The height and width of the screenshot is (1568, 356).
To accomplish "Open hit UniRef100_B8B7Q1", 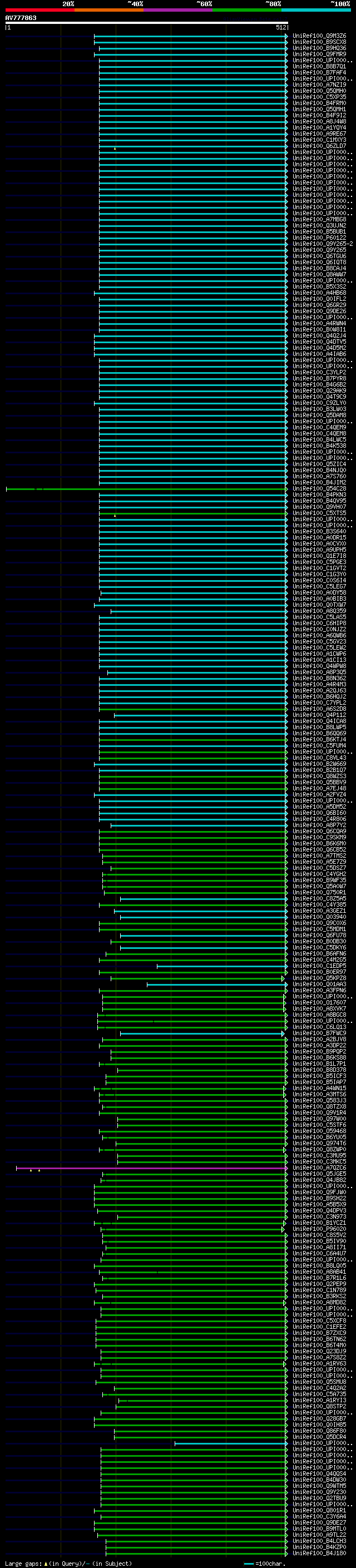I will (x=319, y=66).
